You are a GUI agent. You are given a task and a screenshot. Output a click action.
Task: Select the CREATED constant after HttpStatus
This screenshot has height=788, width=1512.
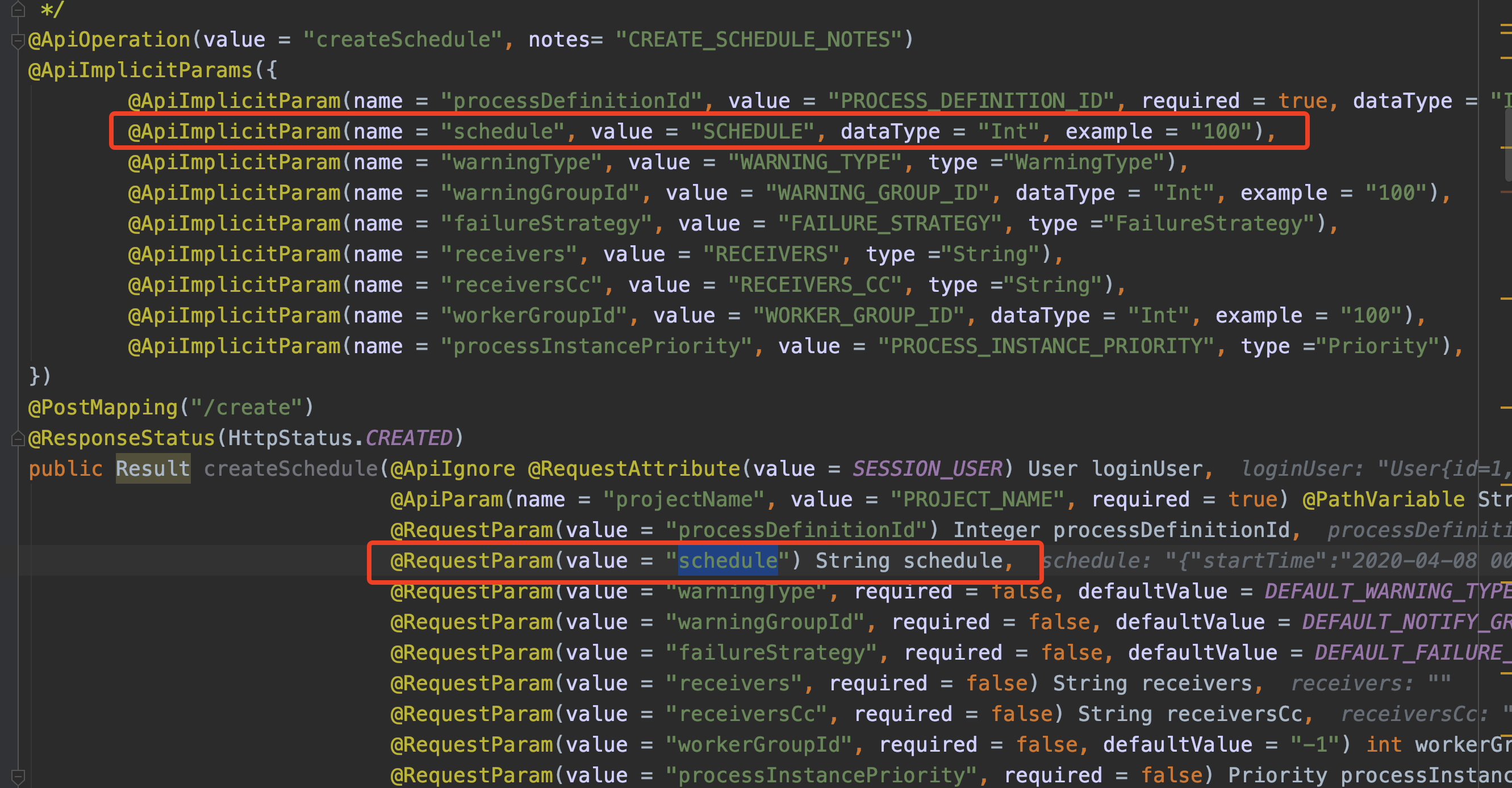coord(409,438)
